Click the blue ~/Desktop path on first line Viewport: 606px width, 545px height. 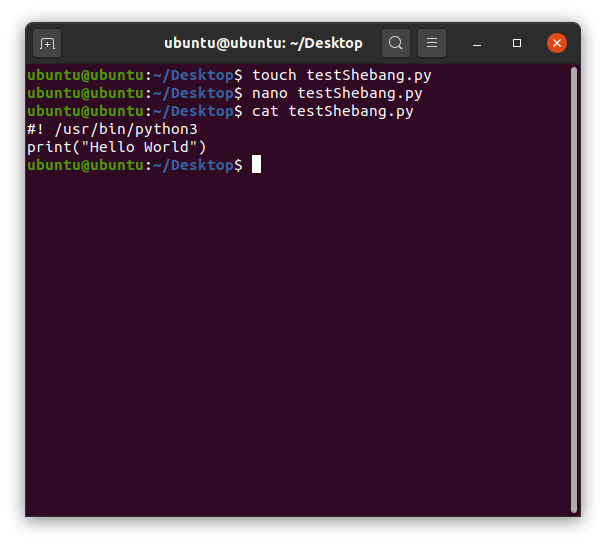click(193, 75)
